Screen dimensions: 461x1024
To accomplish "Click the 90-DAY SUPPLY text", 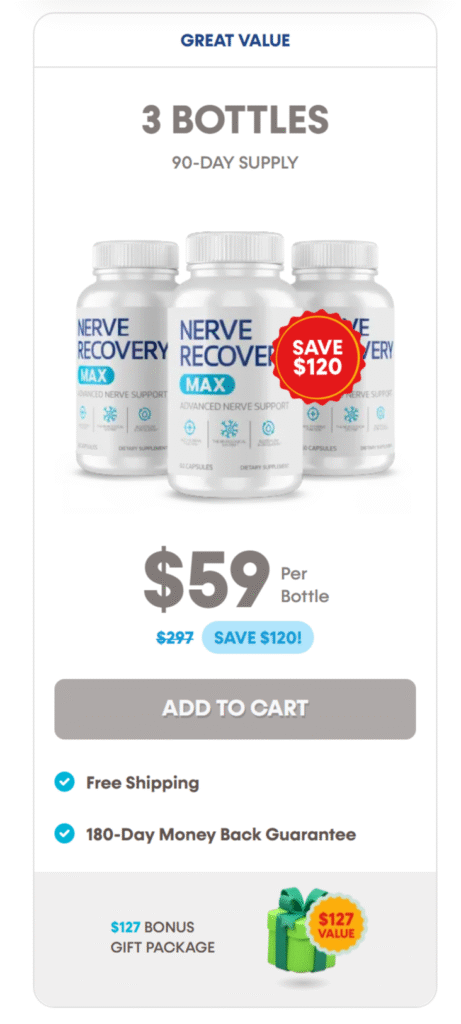I will coord(235,162).
